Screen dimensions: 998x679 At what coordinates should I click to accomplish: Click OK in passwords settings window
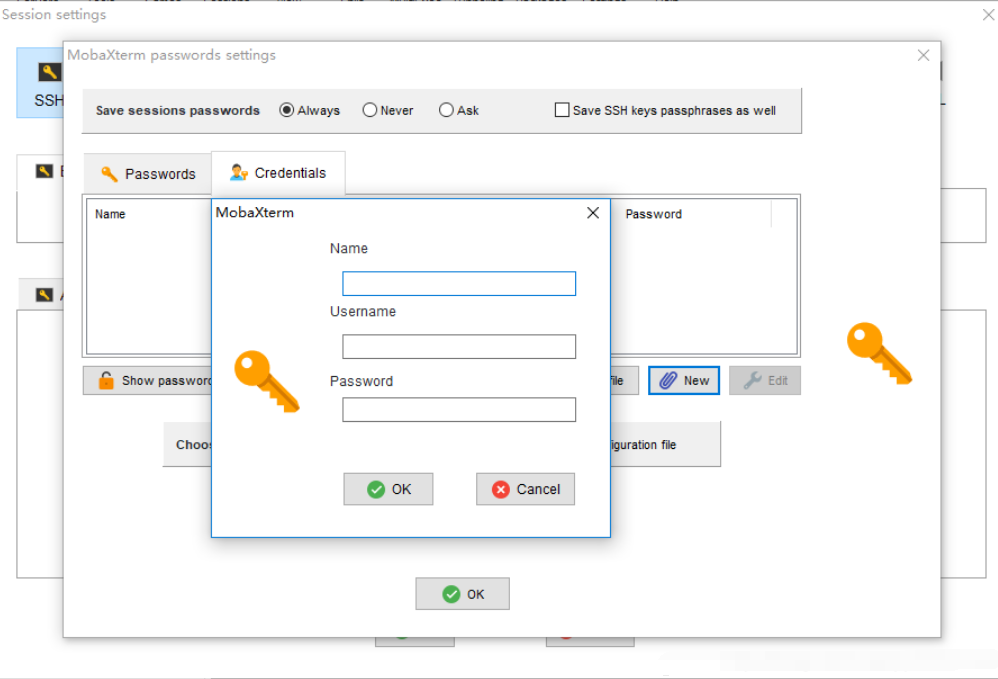pyautogui.click(x=463, y=594)
